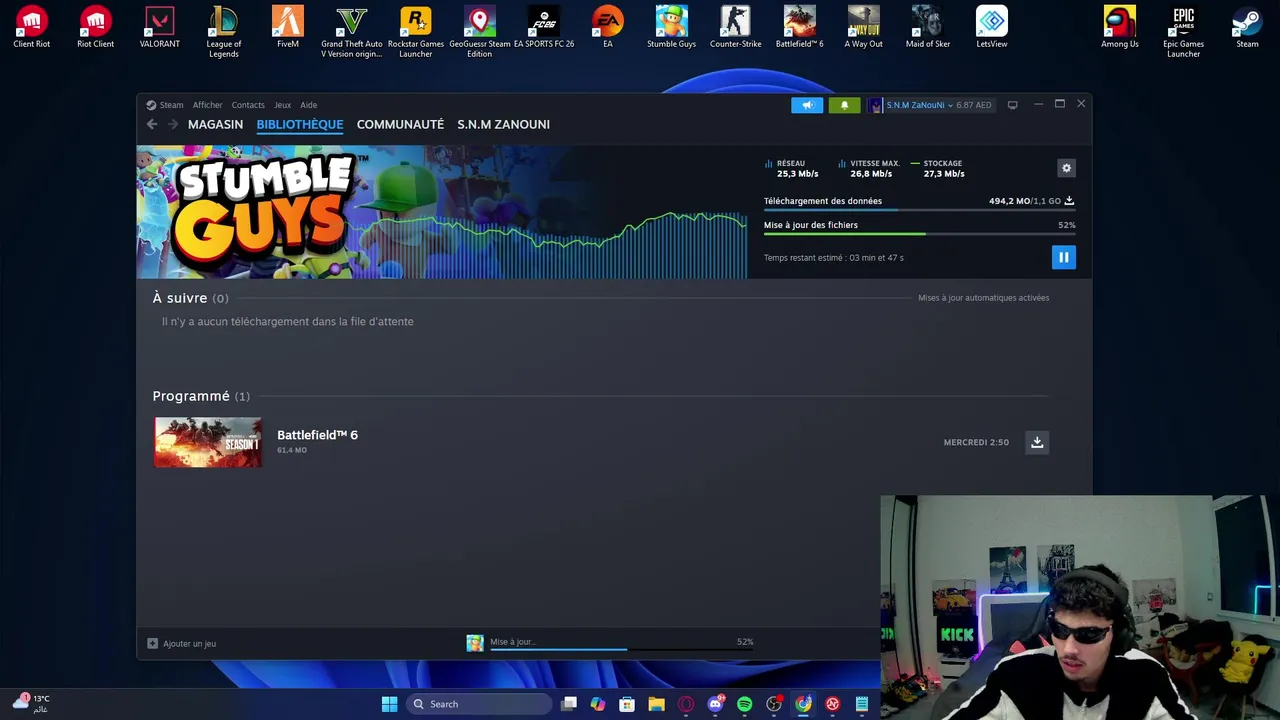Click the RÉSEAU 25,3 Mb/s stat
This screenshot has height=720, width=1280.
coord(792,168)
